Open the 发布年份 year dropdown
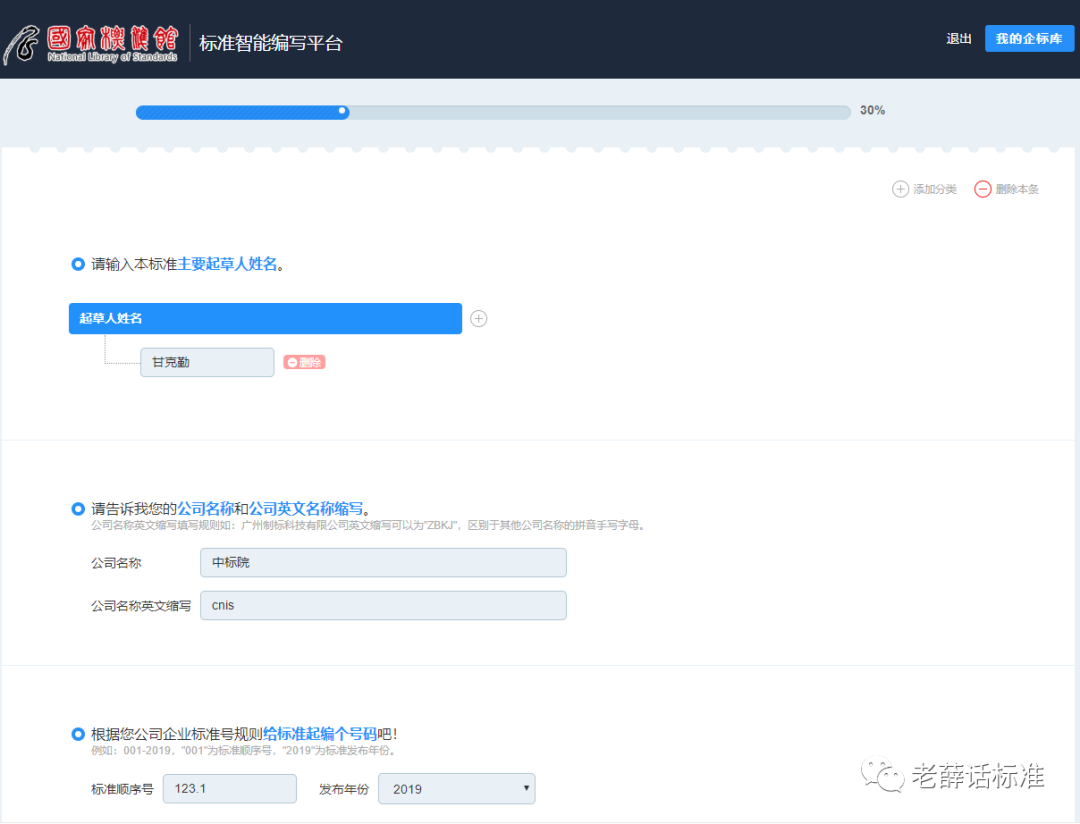Image resolution: width=1080 pixels, height=824 pixels. point(456,789)
